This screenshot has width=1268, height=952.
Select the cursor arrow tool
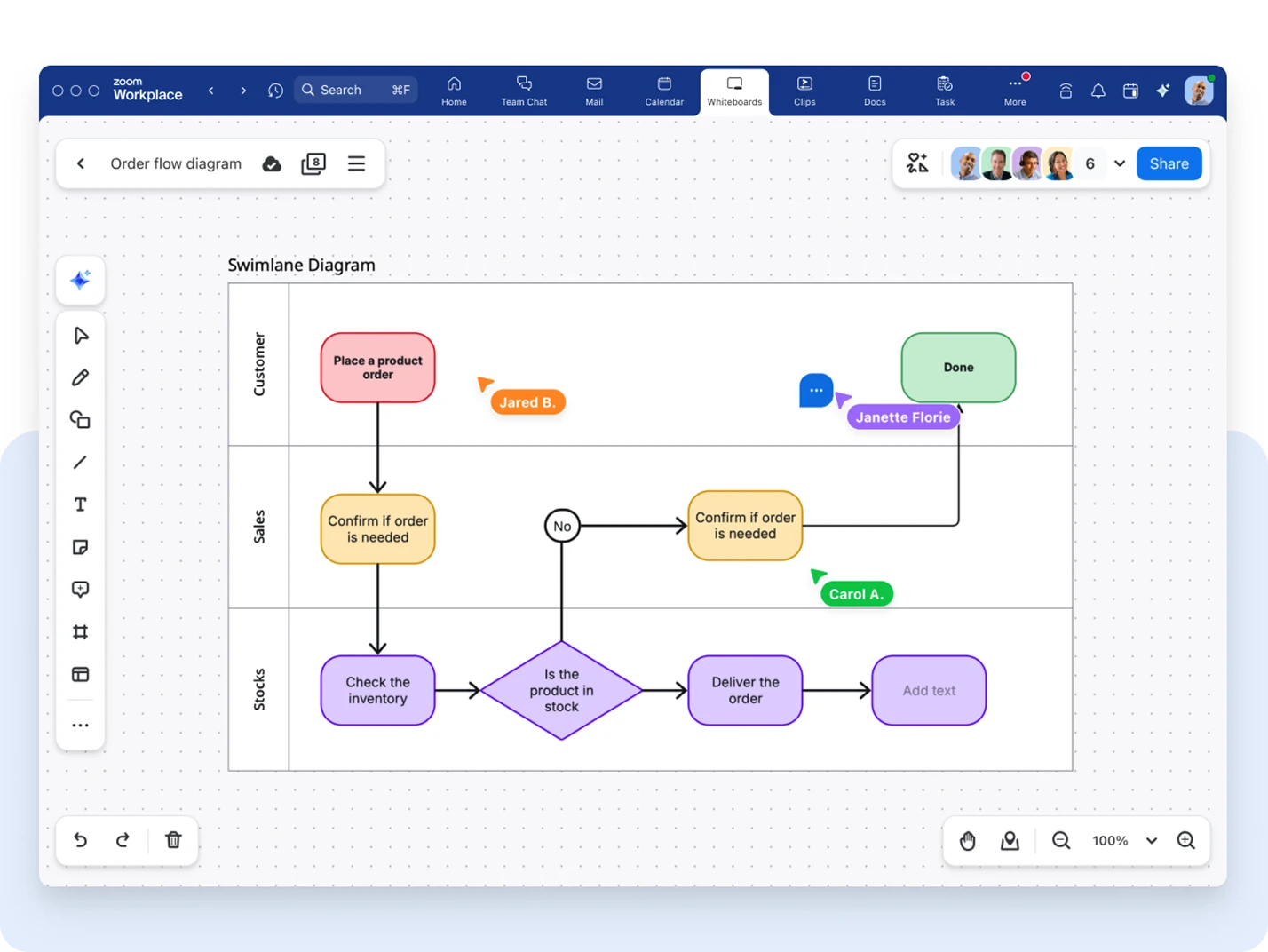coord(80,335)
